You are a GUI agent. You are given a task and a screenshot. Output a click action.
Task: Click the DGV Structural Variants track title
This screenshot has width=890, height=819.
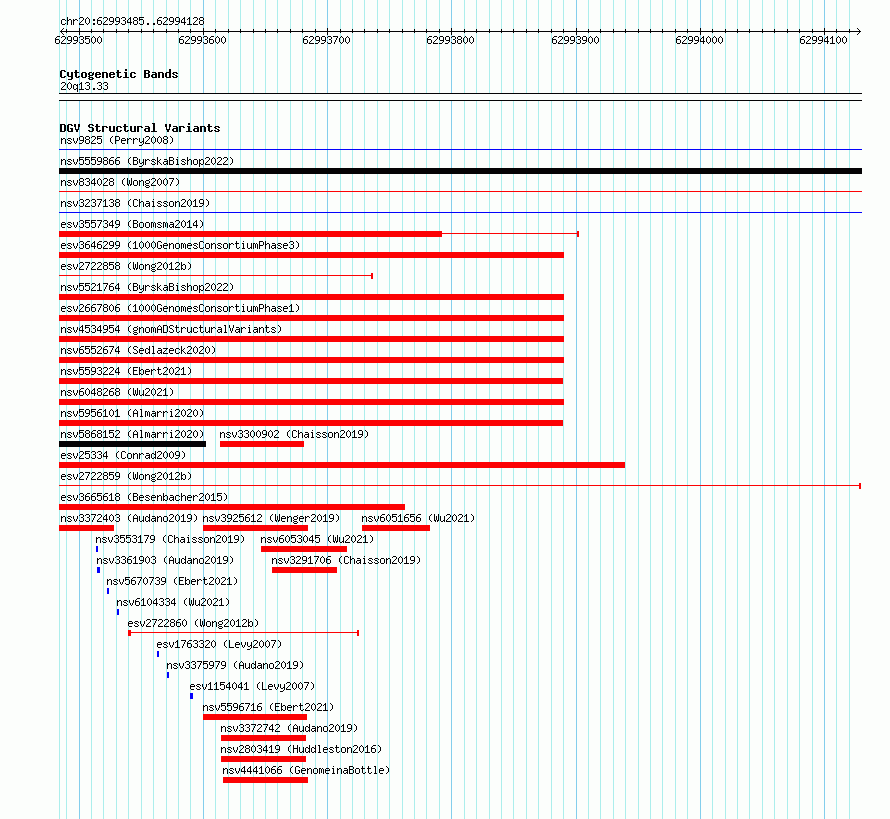pyautogui.click(x=140, y=128)
